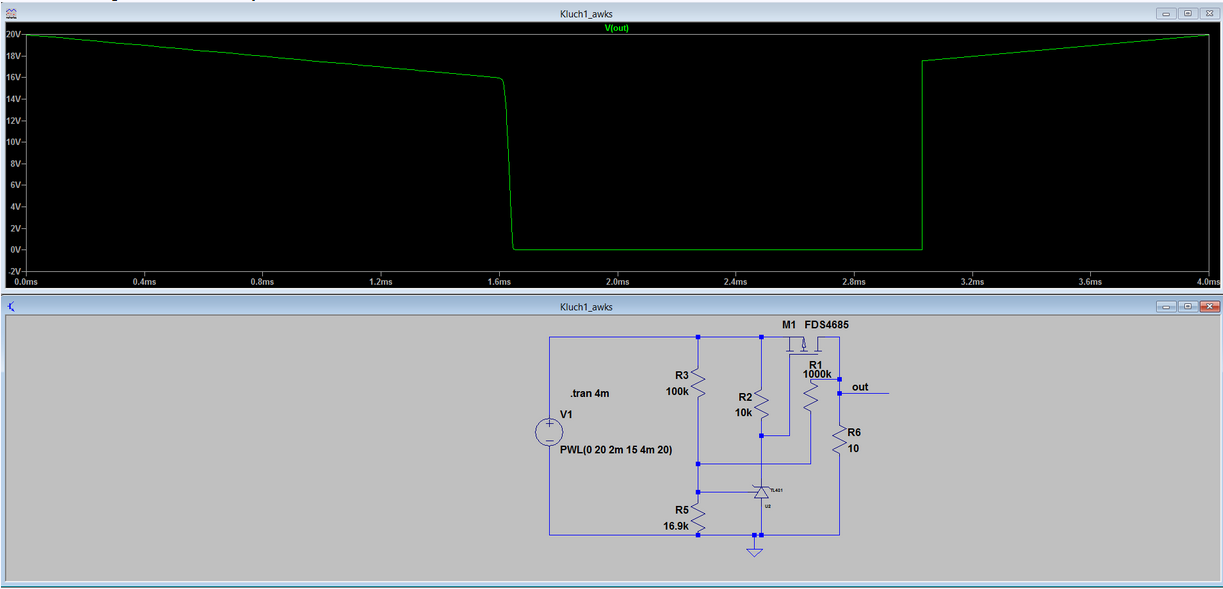Click the 10V label on vertical axis
Viewport: 1223px width, 589px height.
(x=13, y=142)
